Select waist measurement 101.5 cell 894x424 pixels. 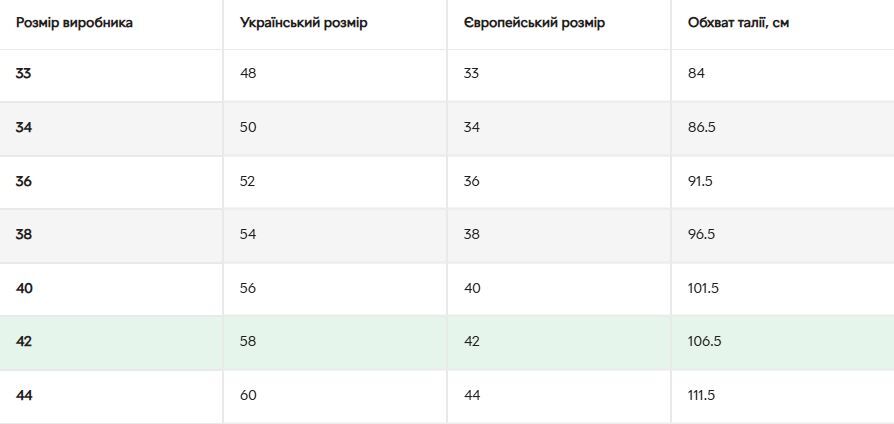tap(704, 288)
